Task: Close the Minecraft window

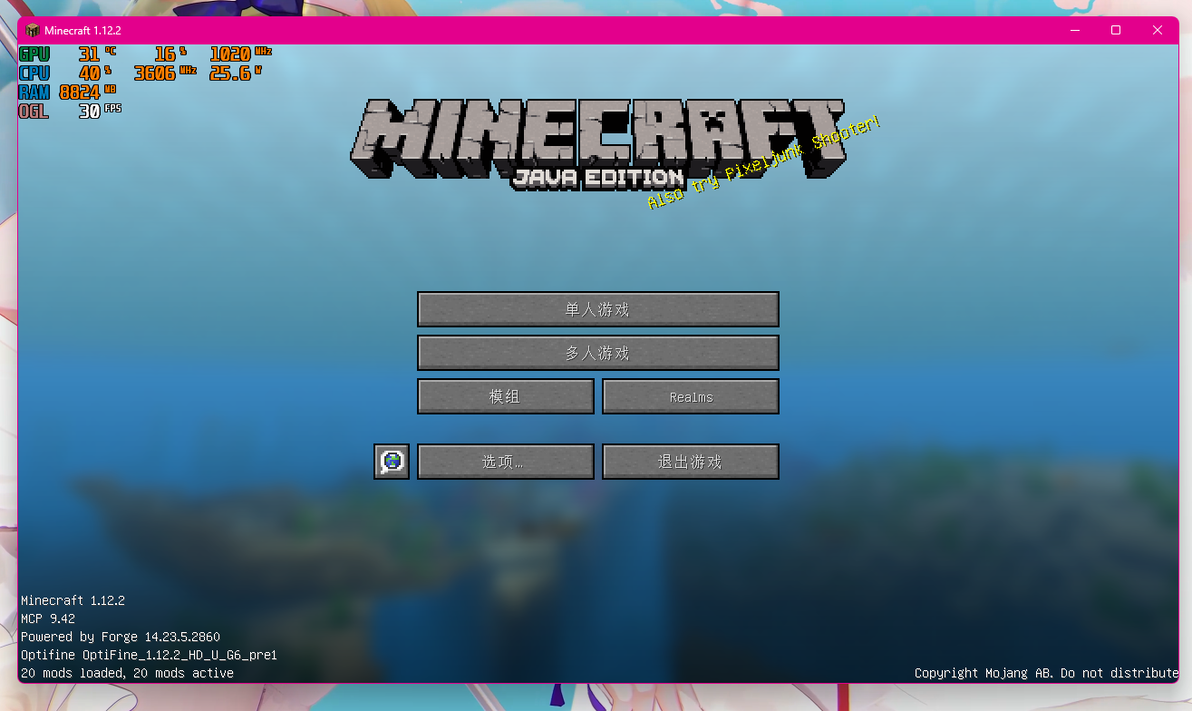Action: (x=1157, y=30)
